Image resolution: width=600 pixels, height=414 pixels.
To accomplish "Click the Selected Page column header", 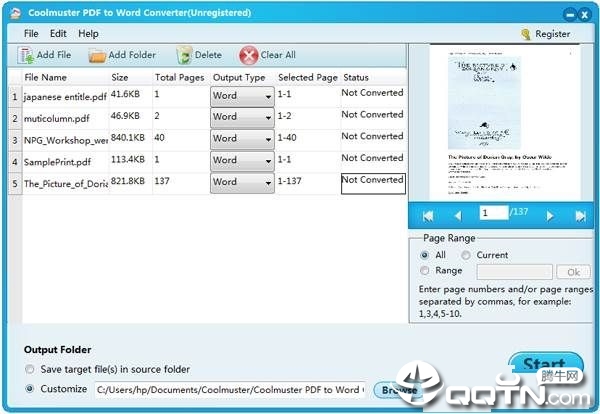I will pyautogui.click(x=308, y=78).
